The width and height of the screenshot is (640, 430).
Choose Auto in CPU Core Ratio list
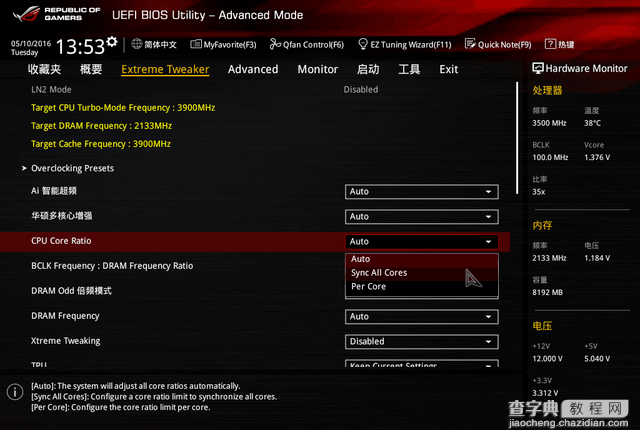pyautogui.click(x=422, y=259)
